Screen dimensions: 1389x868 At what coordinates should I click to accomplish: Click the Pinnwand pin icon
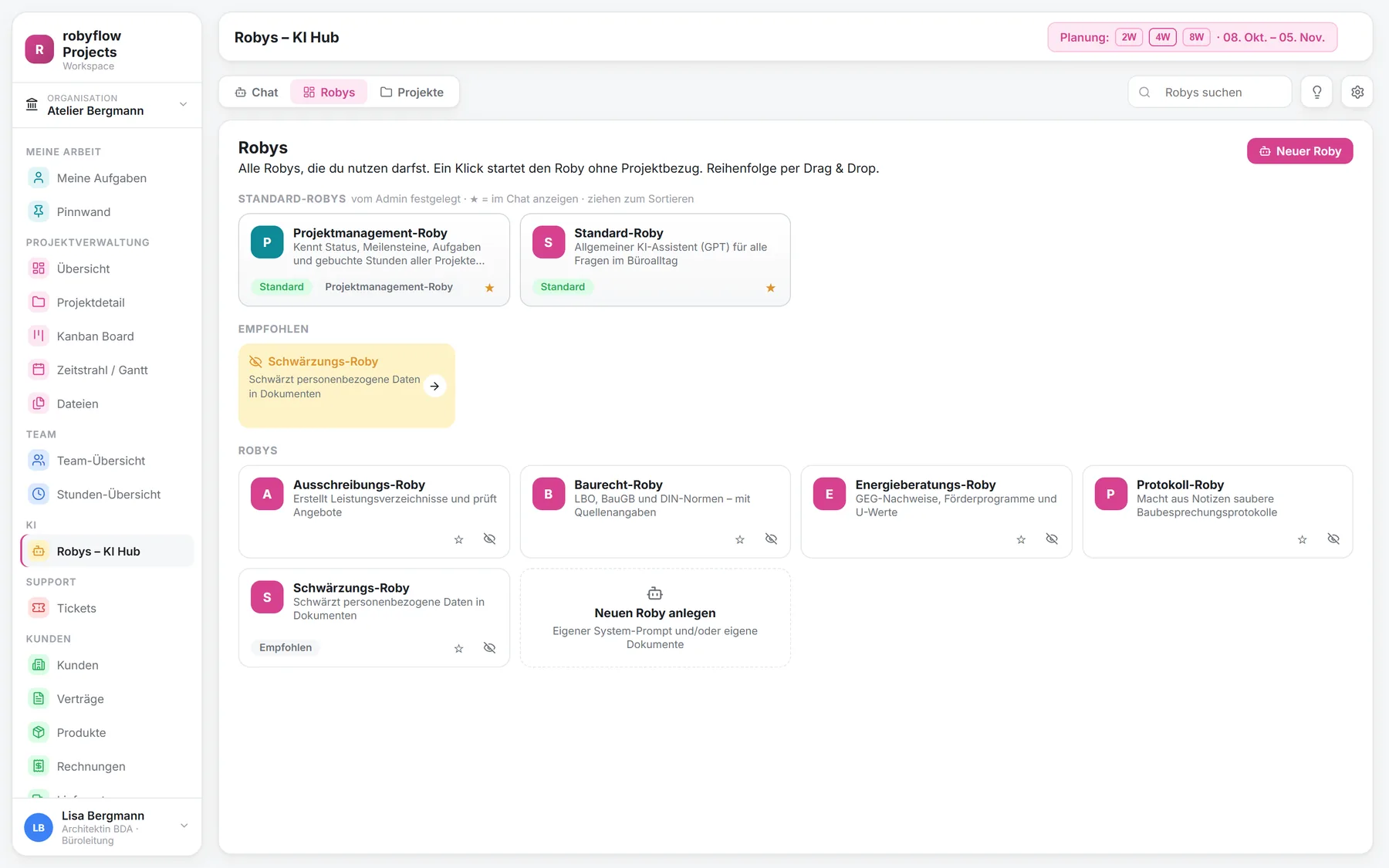39,211
